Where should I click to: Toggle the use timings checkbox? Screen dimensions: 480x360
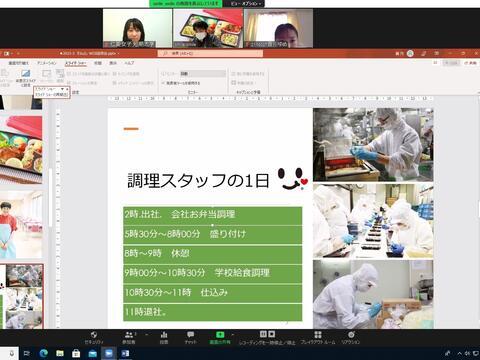coord(115,74)
